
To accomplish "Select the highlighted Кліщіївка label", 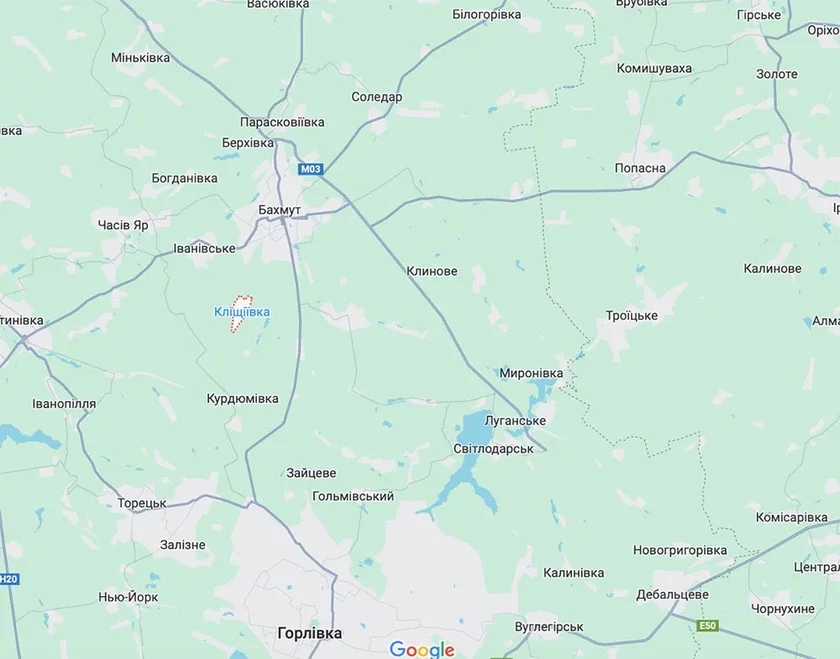I will coord(242,312).
